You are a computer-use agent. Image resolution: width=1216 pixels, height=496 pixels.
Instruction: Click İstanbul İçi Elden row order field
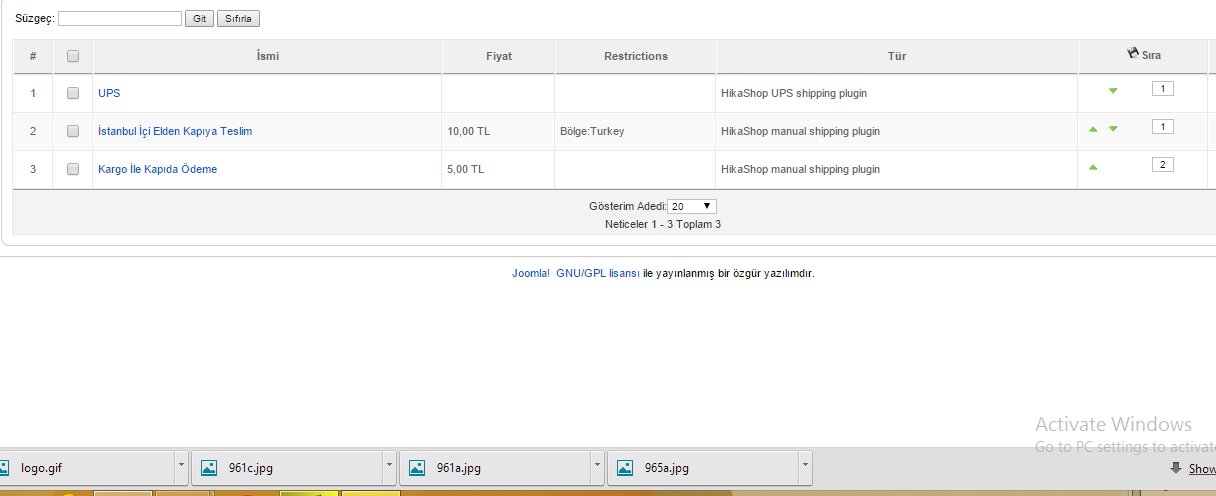click(1163, 126)
